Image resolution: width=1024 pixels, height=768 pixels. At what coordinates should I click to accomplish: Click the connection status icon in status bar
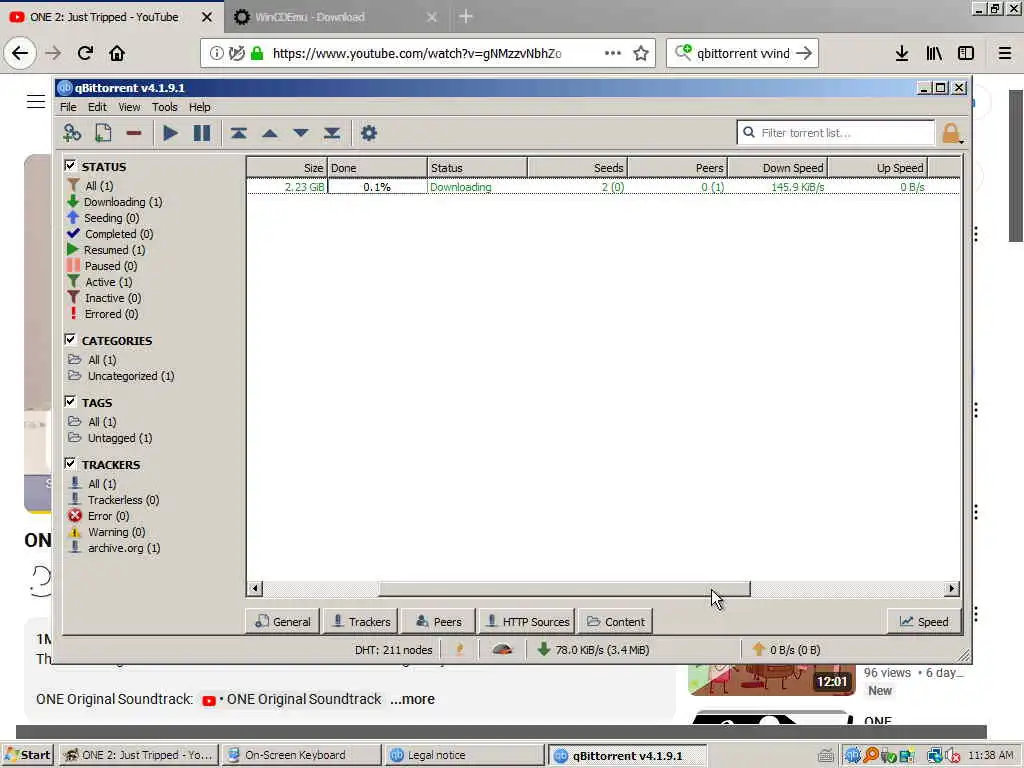point(459,649)
